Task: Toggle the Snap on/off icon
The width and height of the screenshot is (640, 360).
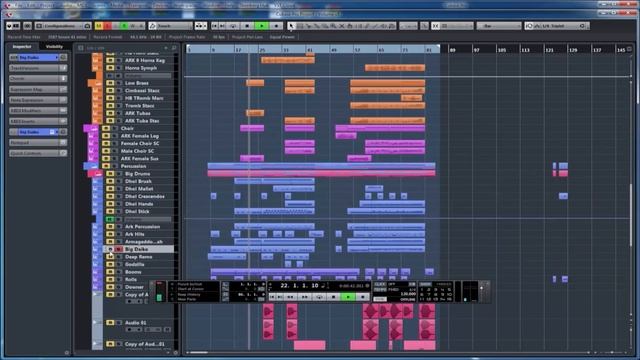Action: click(x=436, y=26)
